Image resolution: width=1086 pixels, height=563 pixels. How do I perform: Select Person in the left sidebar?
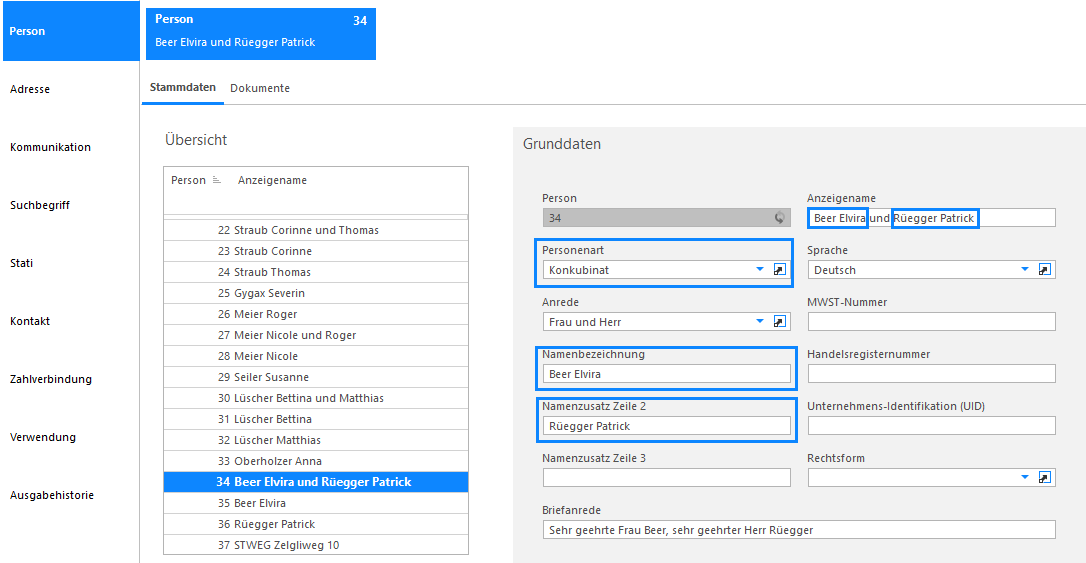point(71,31)
